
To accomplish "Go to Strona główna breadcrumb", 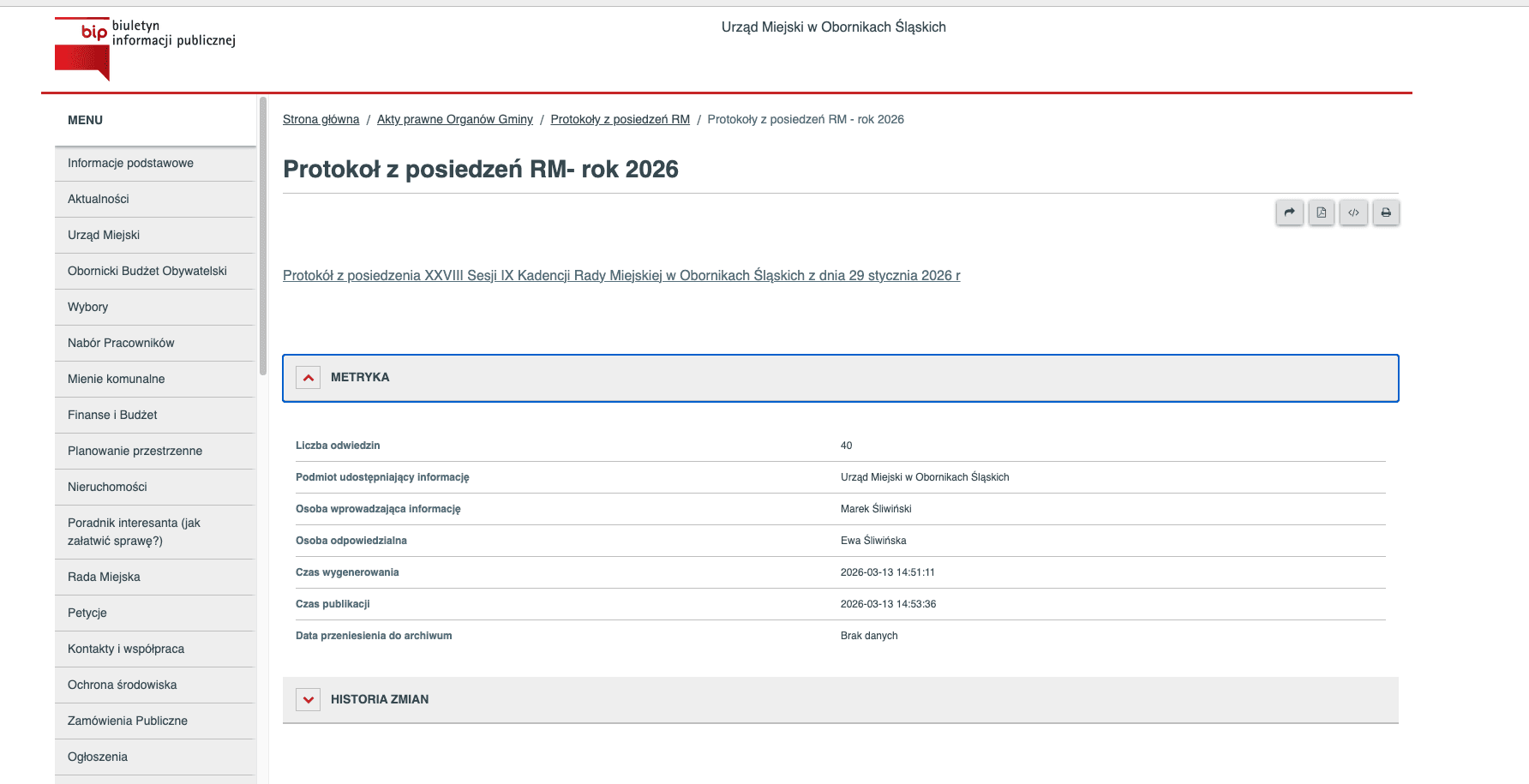I will (321, 119).
